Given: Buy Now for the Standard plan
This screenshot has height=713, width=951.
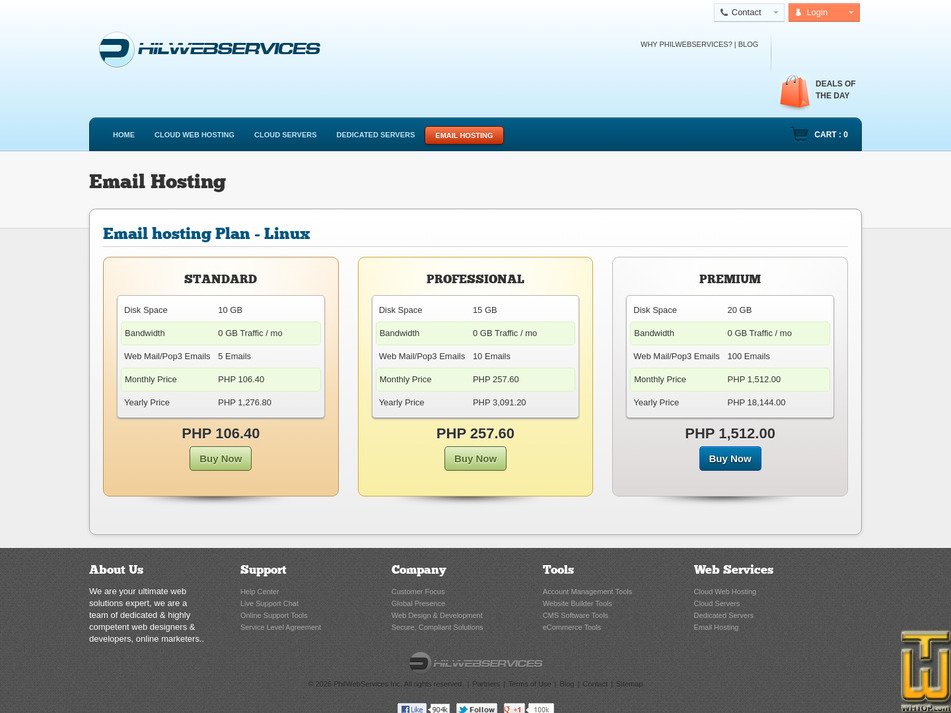Looking at the screenshot, I should [x=220, y=458].
